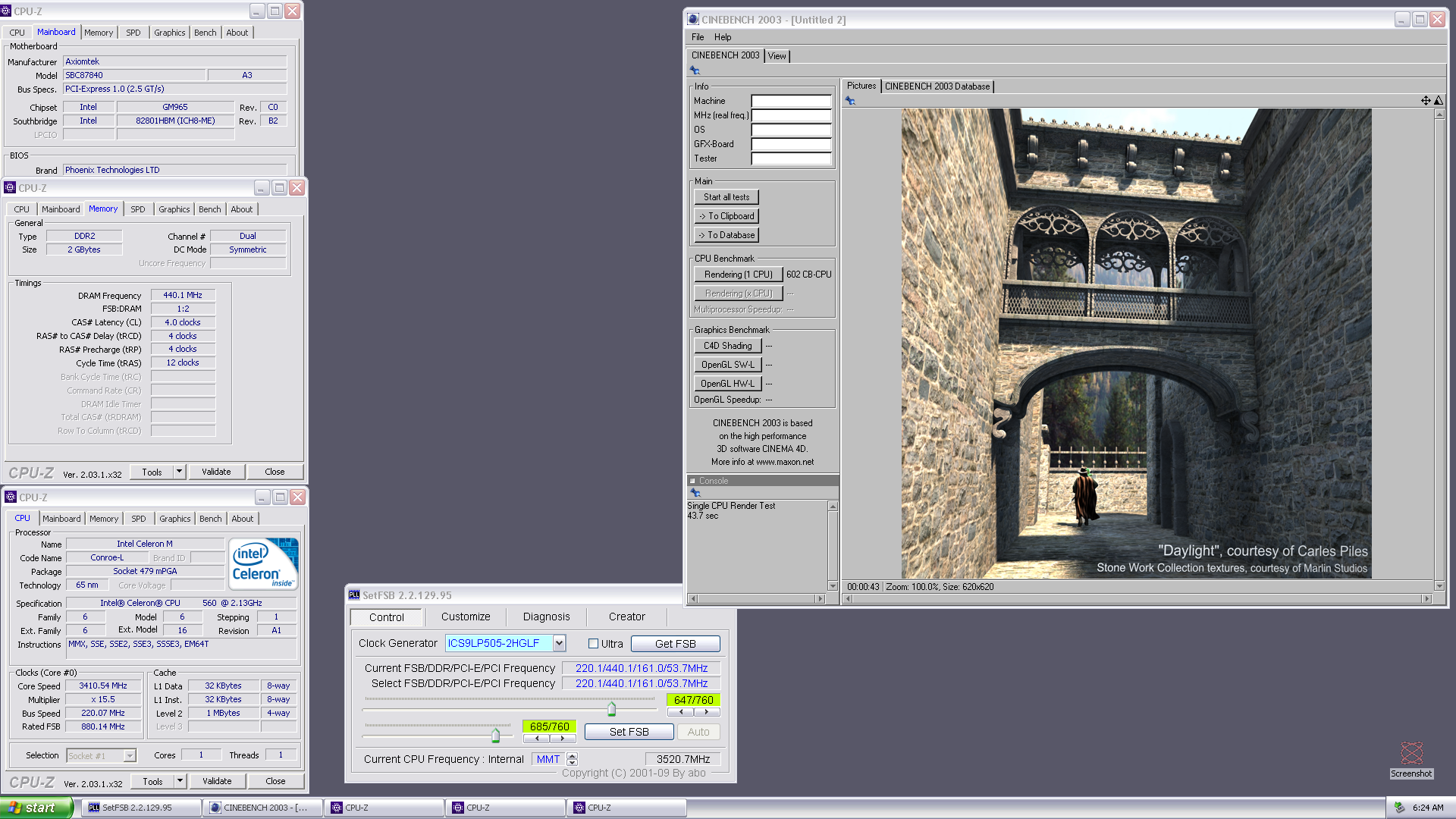Image resolution: width=1456 pixels, height=819 pixels.
Task: Click the pin icon below the Pictures tab
Action: (850, 101)
